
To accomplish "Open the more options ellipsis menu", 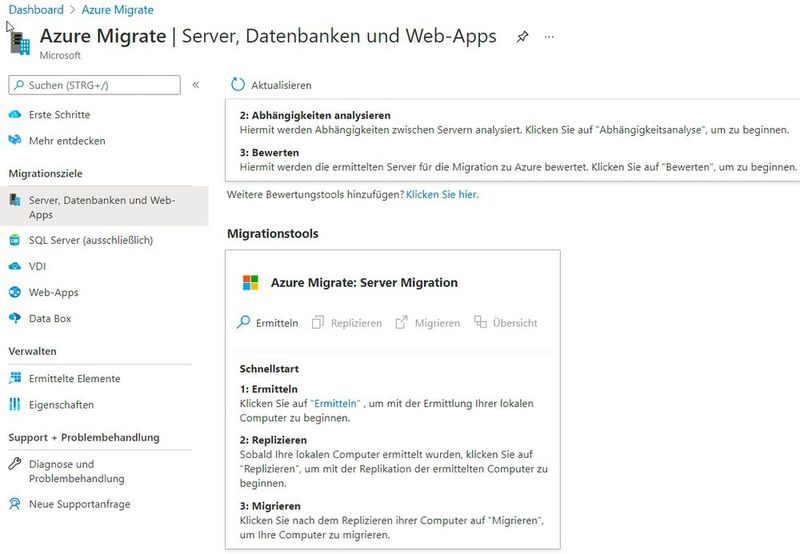I will pyautogui.click(x=549, y=37).
